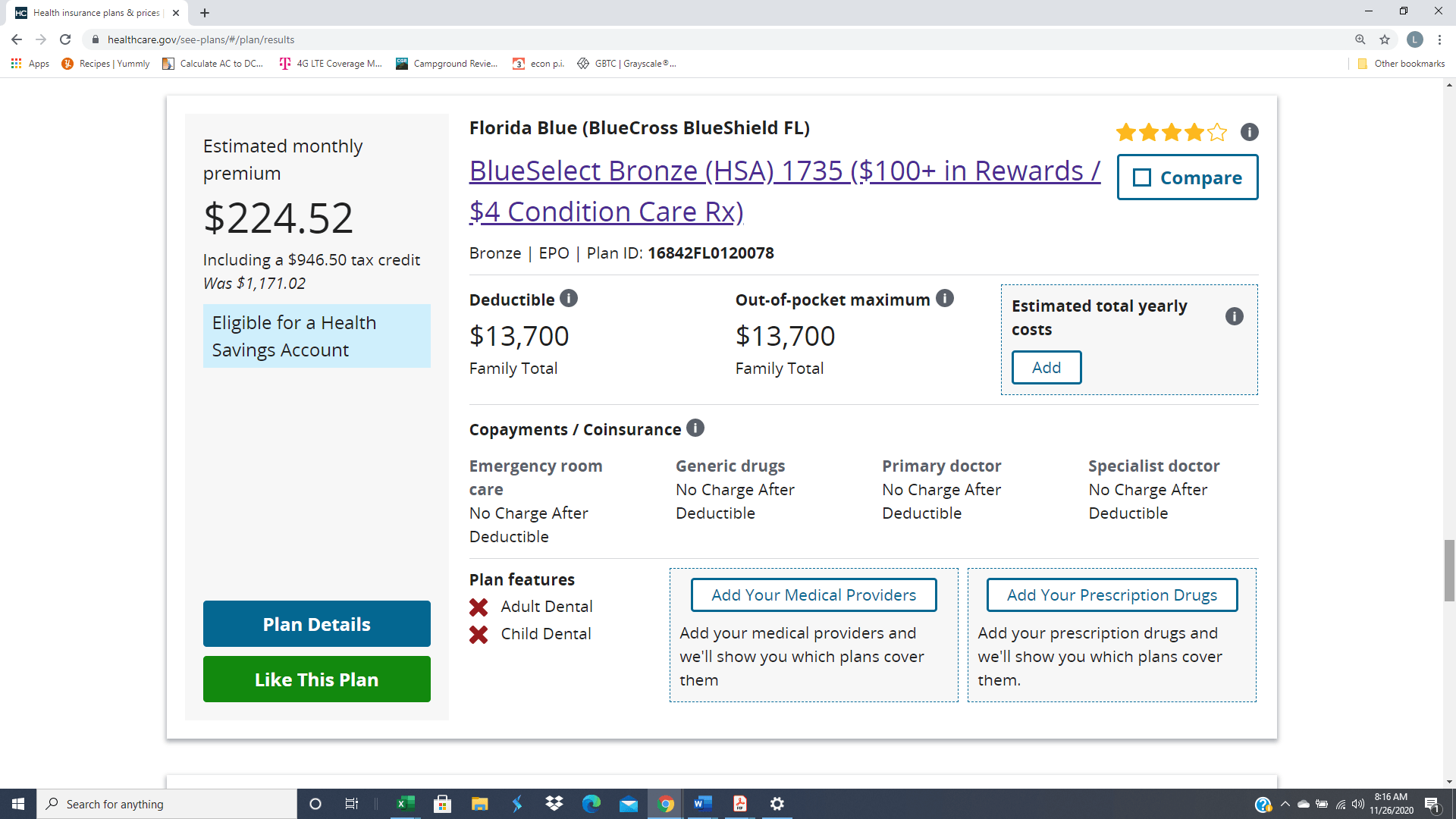This screenshot has height=819, width=1456.
Task: Open the notification center icon
Action: tap(1432, 804)
